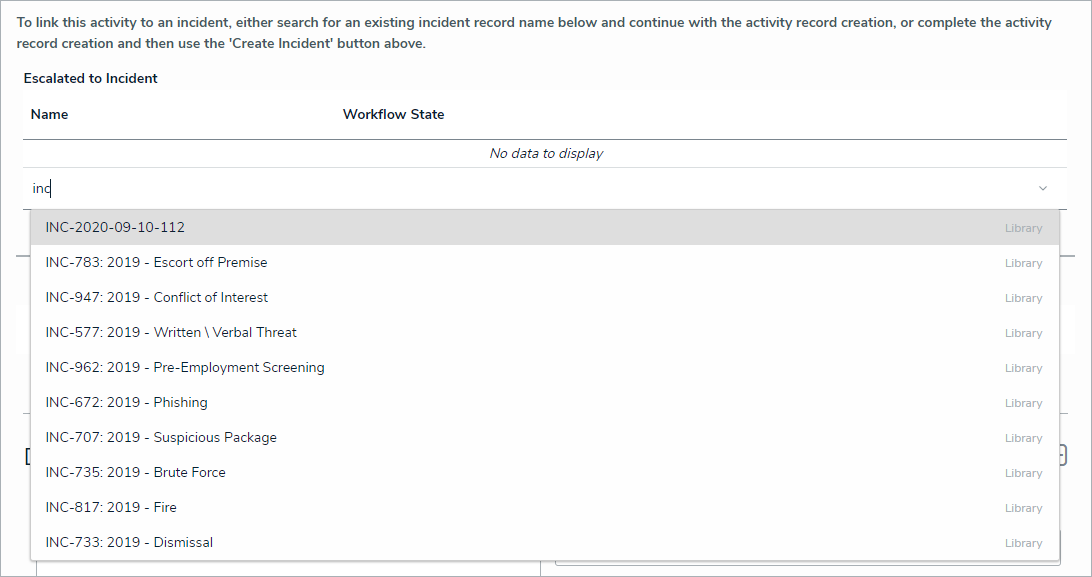The width and height of the screenshot is (1092, 577).
Task: Click the Name column header
Action: [50, 115]
